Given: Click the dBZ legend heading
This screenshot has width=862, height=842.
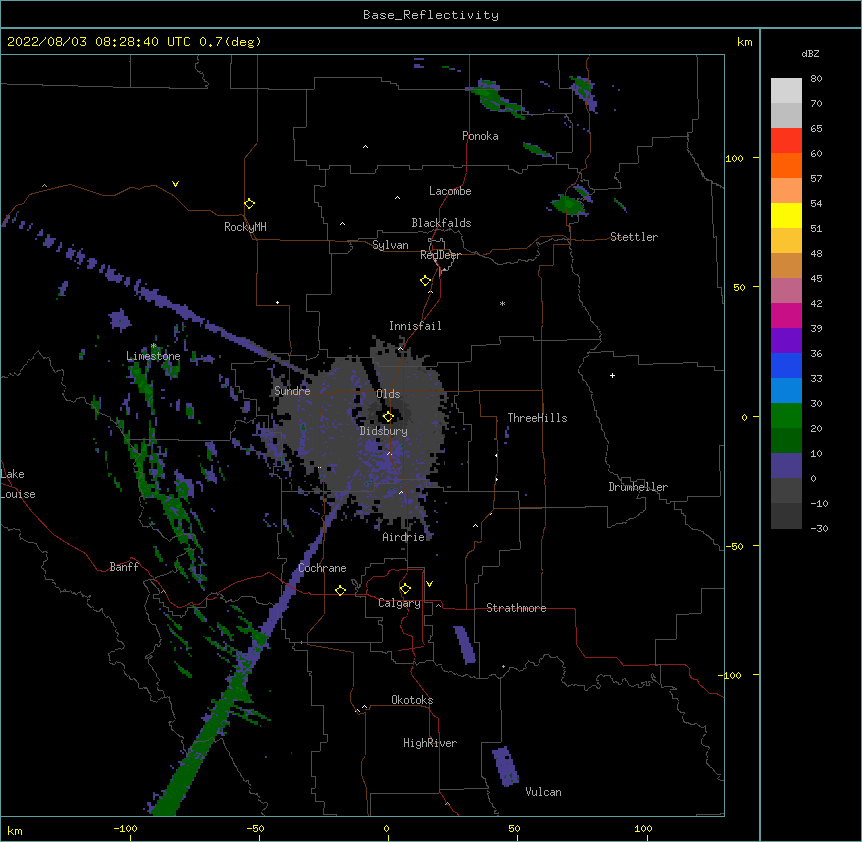Looking at the screenshot, I should pyautogui.click(x=810, y=53).
